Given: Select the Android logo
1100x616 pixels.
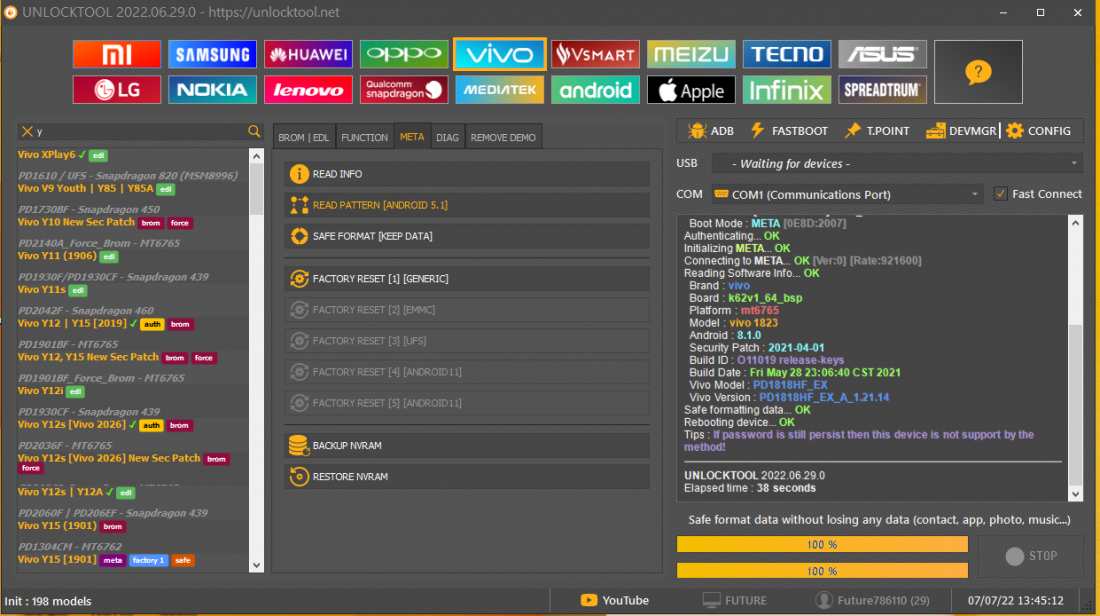Looking at the screenshot, I should point(596,90).
